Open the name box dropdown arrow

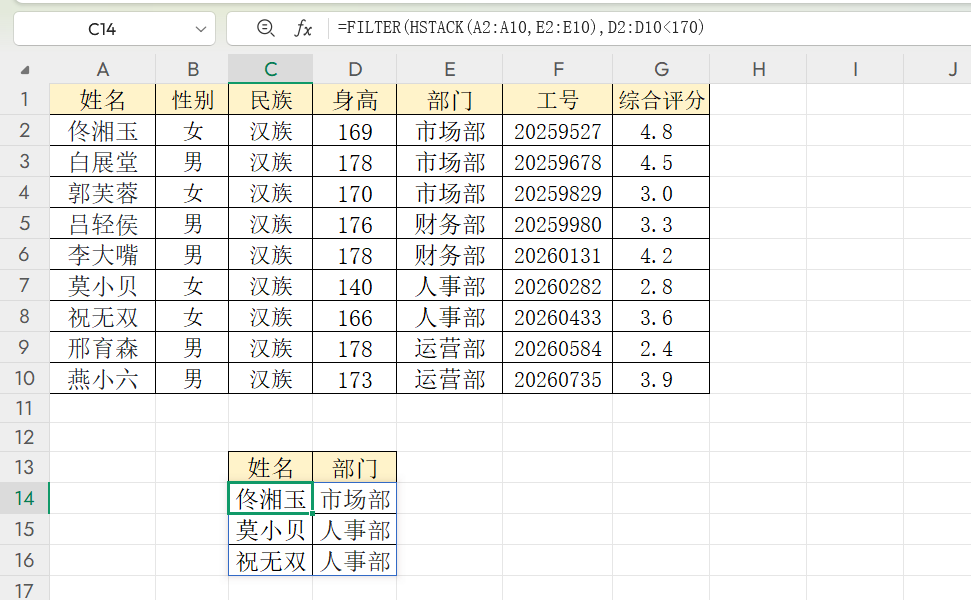[x=199, y=29]
